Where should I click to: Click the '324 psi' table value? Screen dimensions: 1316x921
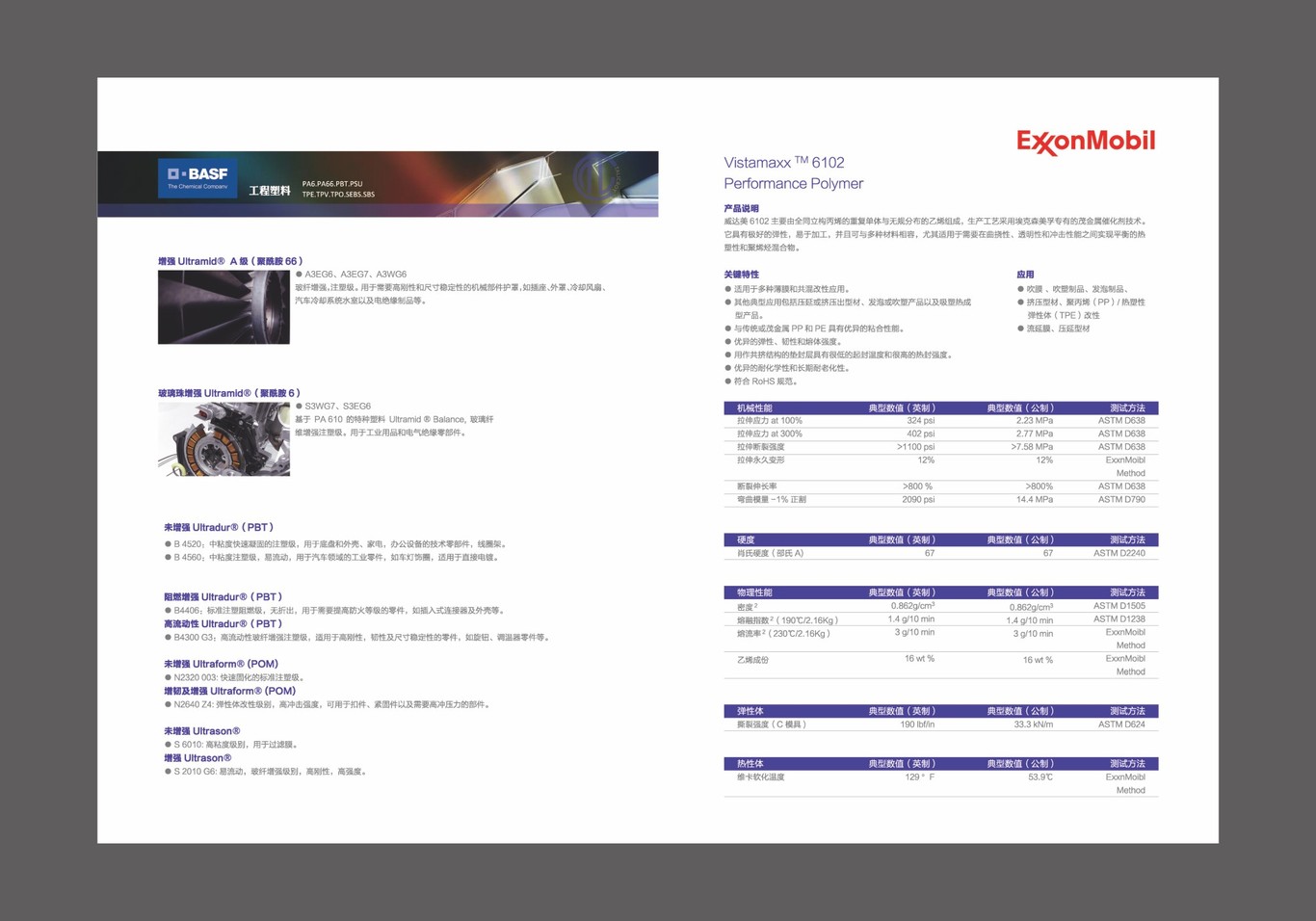(x=920, y=422)
